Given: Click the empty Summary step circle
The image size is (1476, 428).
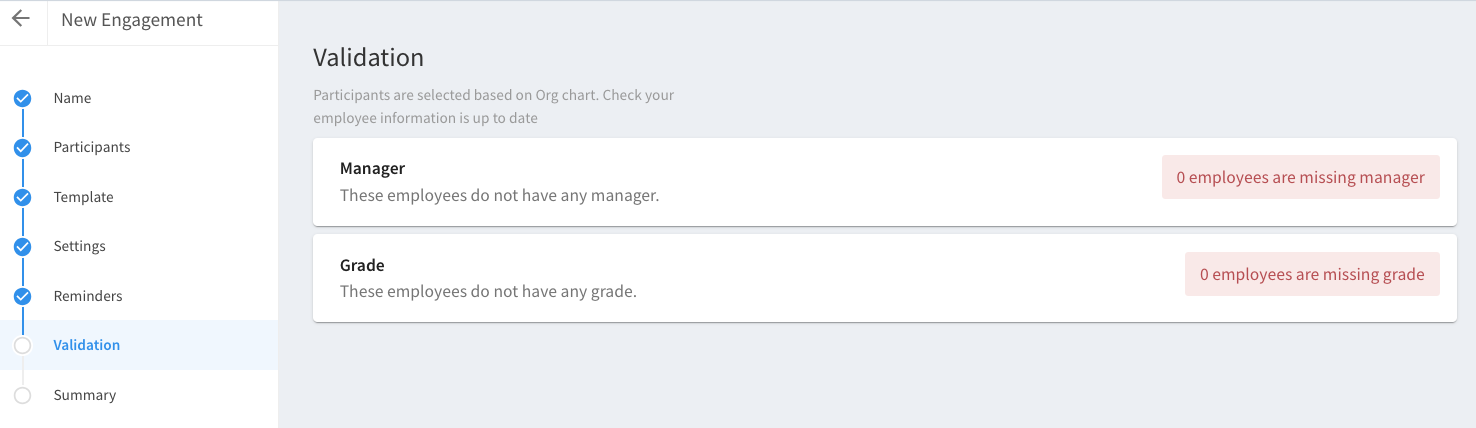Looking at the screenshot, I should [22, 395].
